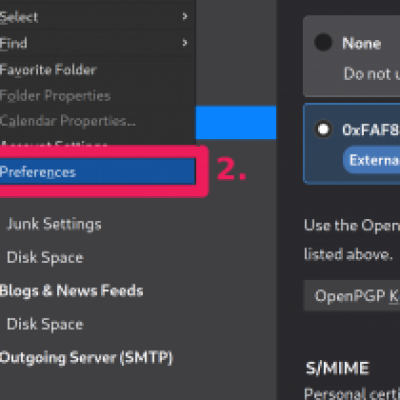Select Blogs & News Feeds account
400x400 pixels.
point(72,291)
